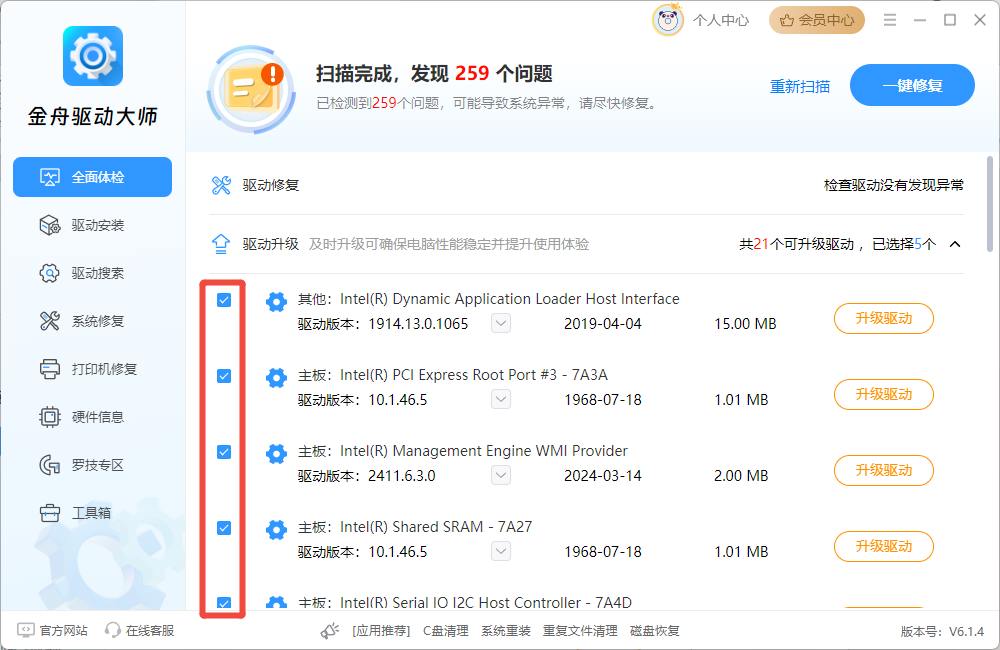
Task: Click the vertical scrollbar thumb
Action: pos(989,203)
